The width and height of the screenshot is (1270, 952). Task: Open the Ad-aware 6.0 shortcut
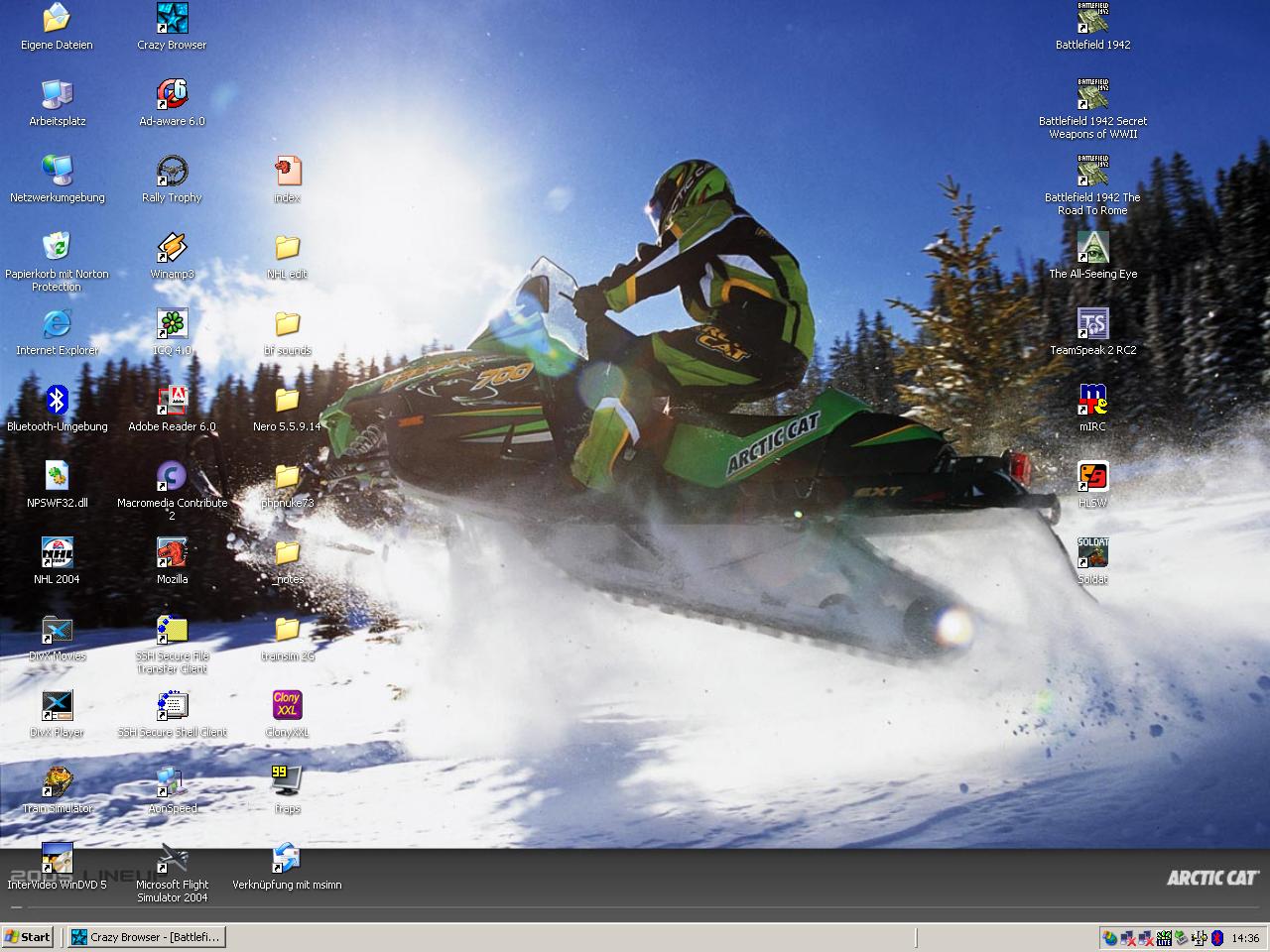tap(173, 94)
